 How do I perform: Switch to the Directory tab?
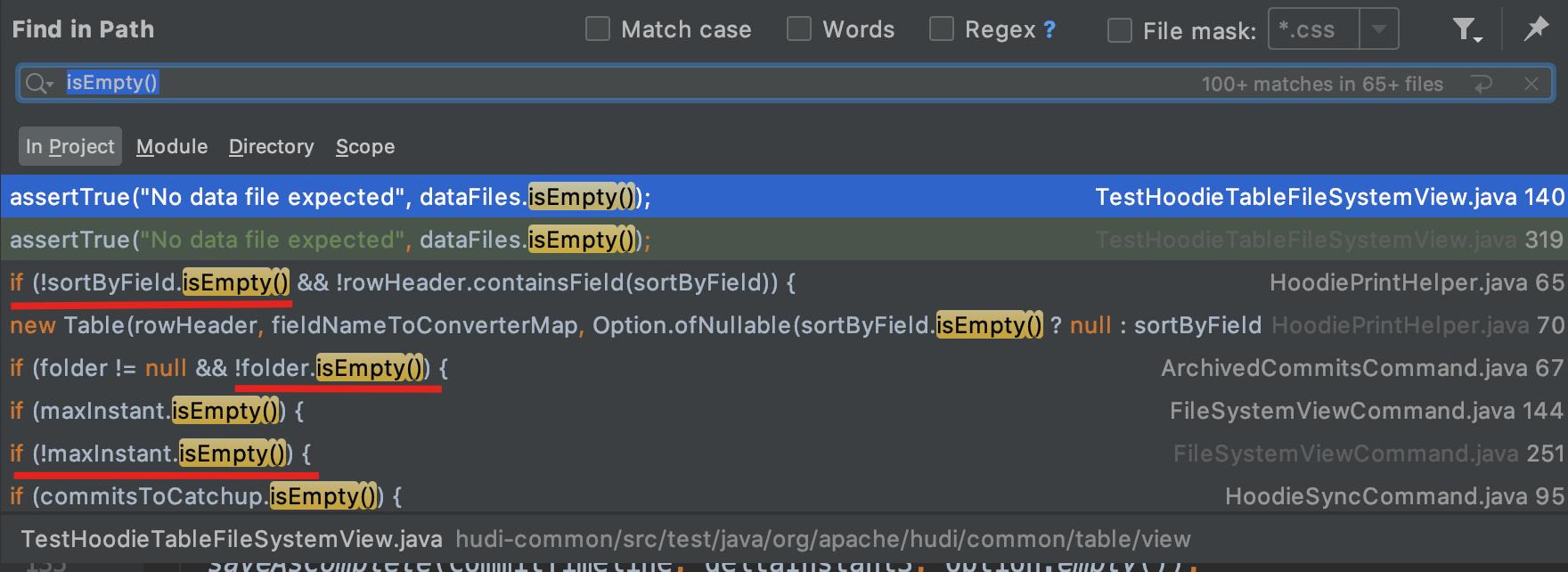(272, 146)
